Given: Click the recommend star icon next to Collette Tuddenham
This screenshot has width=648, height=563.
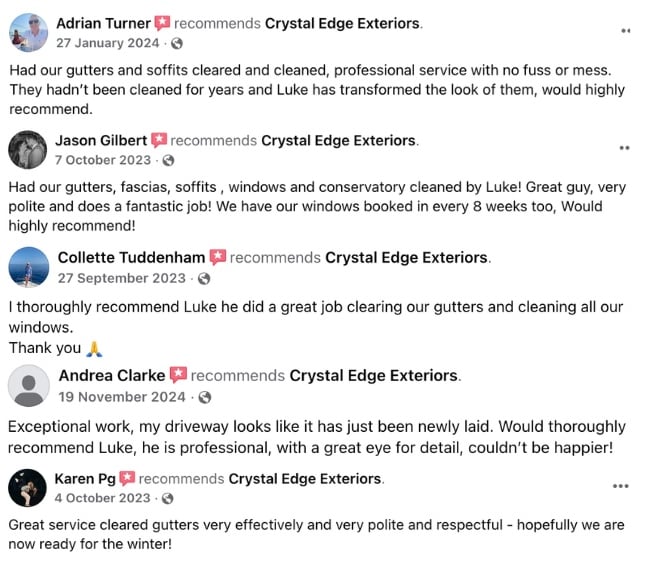Looking at the screenshot, I should point(217,258).
